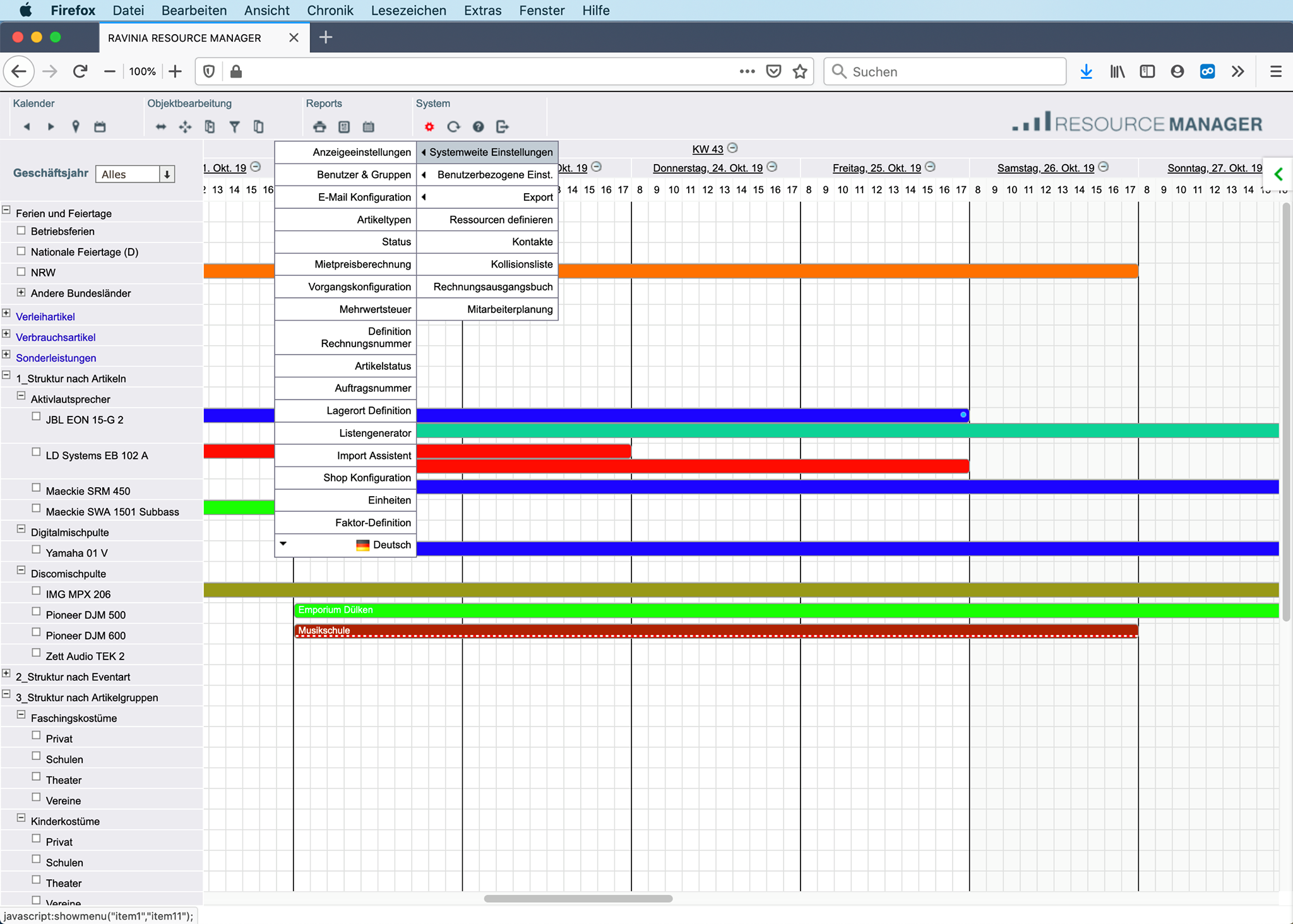Click the logout icon under System

[503, 127]
